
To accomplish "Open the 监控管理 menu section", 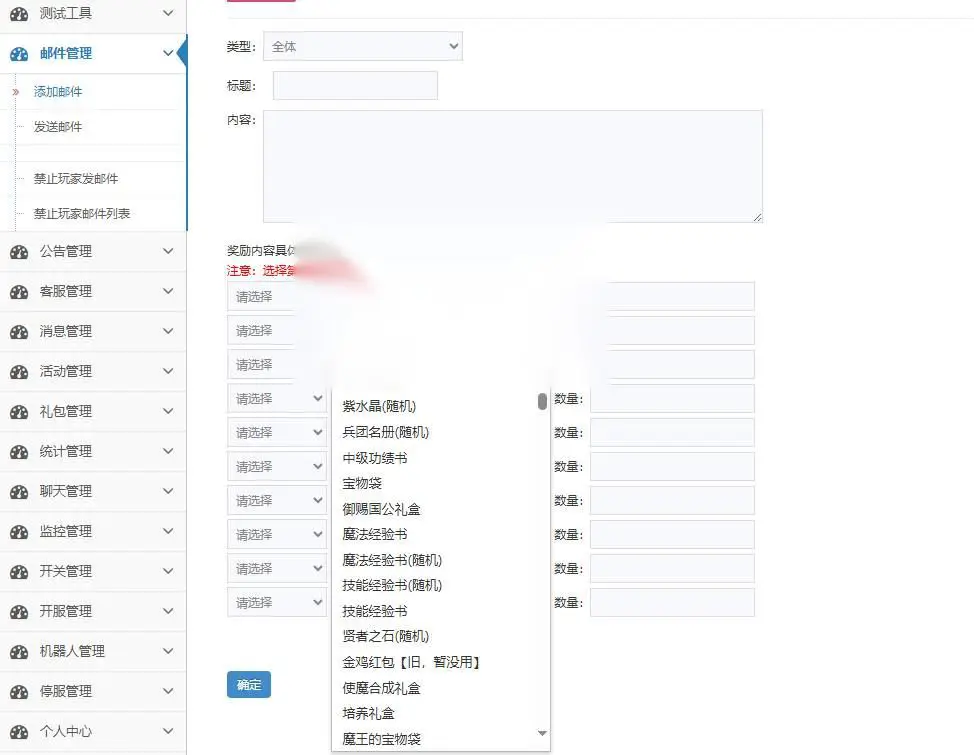I will point(93,532).
